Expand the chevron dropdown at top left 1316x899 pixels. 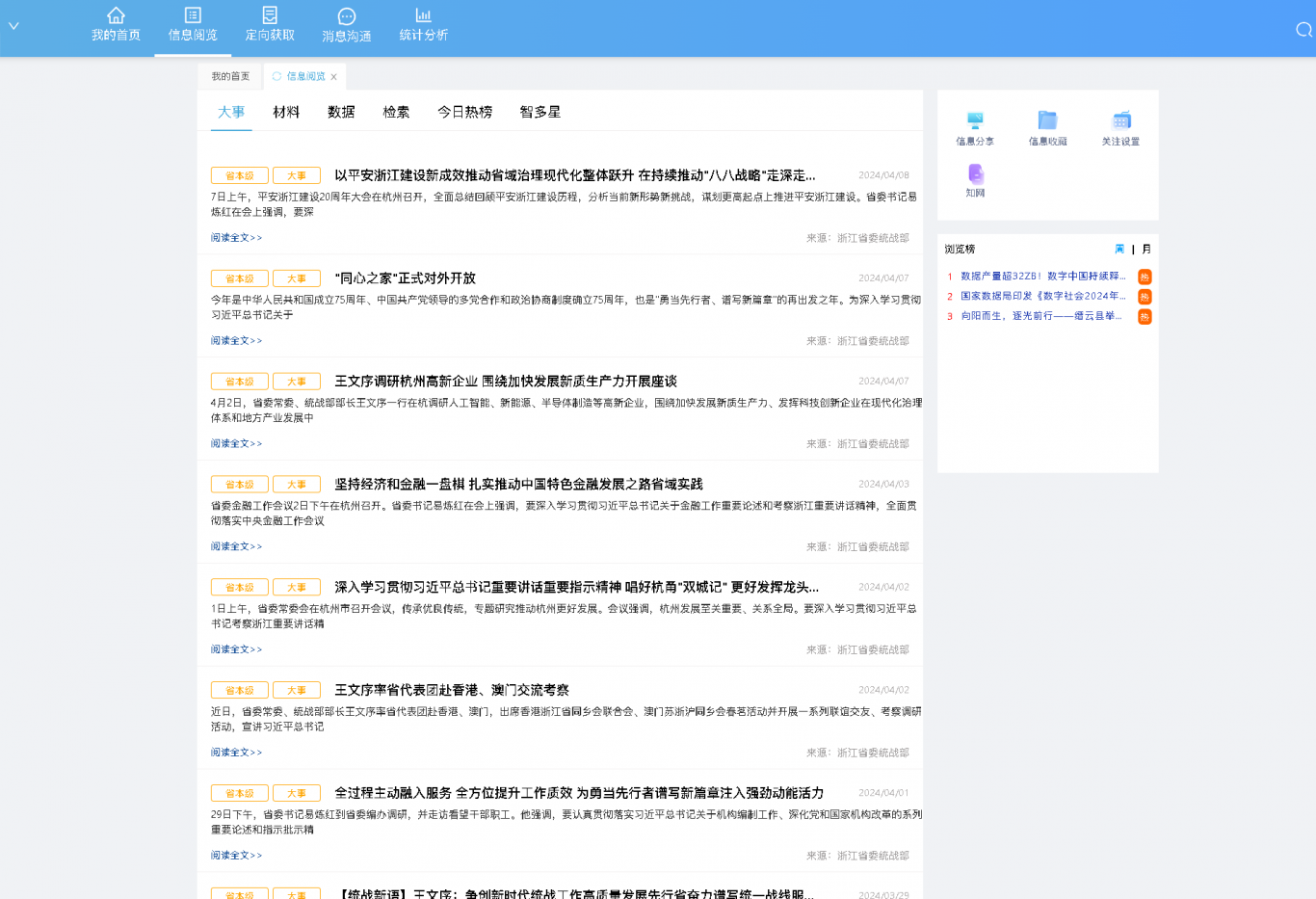pyautogui.click(x=13, y=26)
